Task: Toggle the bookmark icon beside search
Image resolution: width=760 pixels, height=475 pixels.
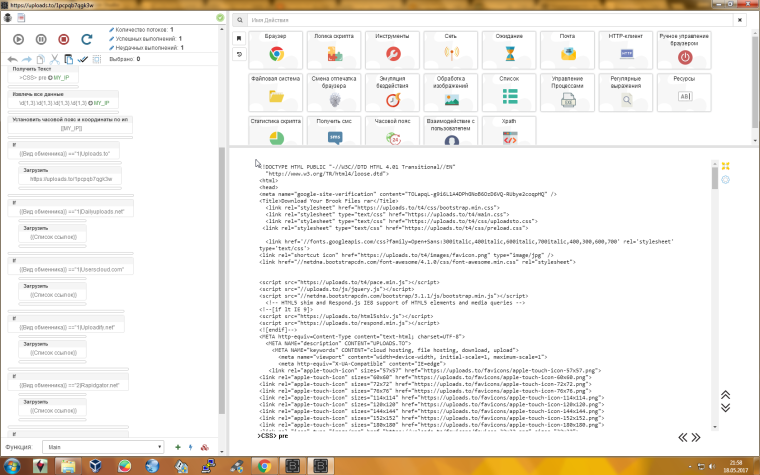Action: tap(238, 38)
